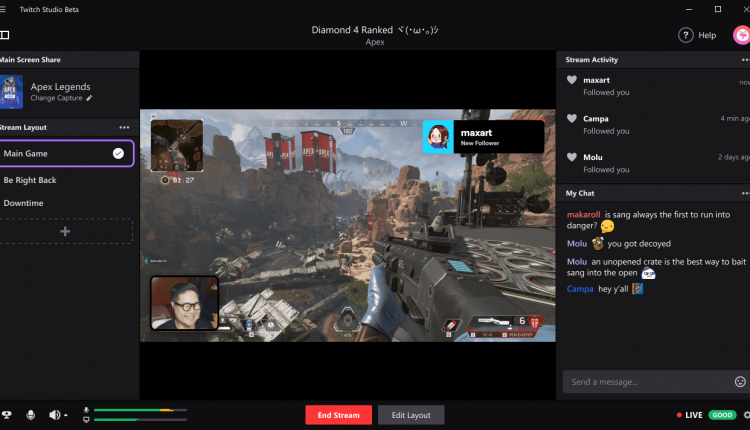Screen dimensions: 750x430
Task: Click the Main Game checkmark
Action: (x=118, y=154)
